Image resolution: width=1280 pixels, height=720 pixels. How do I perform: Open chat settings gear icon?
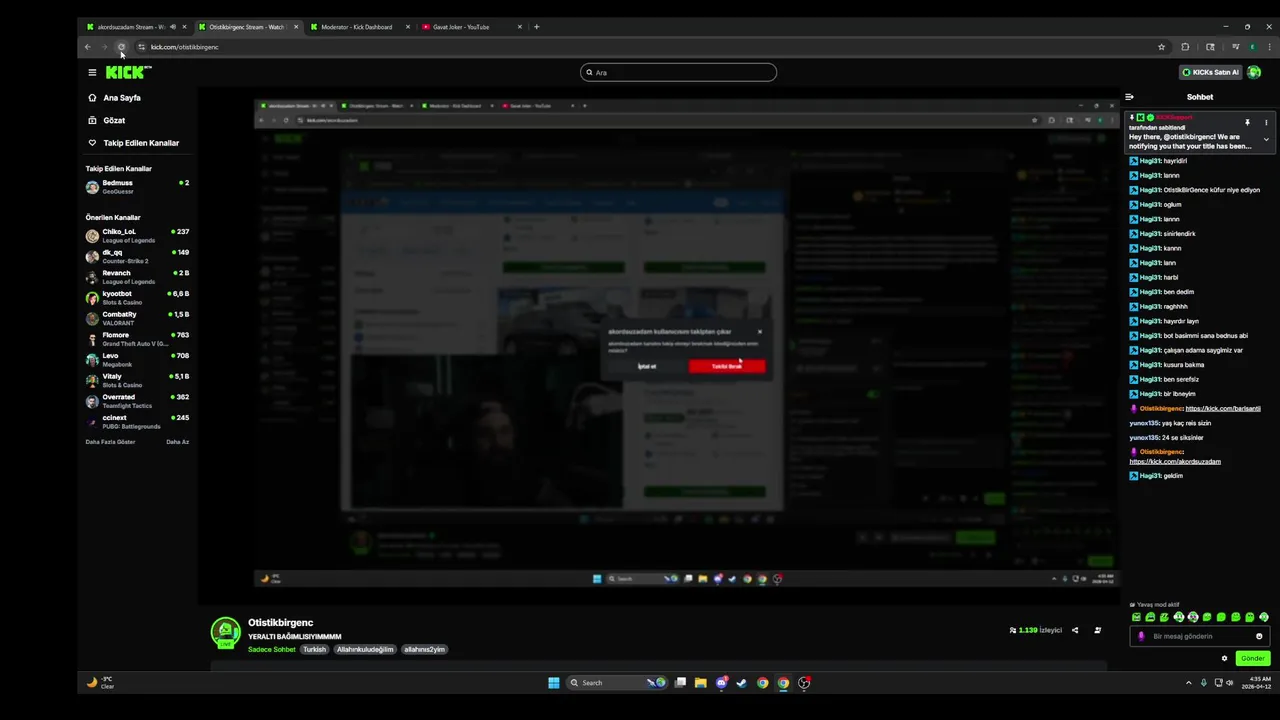point(1224,658)
